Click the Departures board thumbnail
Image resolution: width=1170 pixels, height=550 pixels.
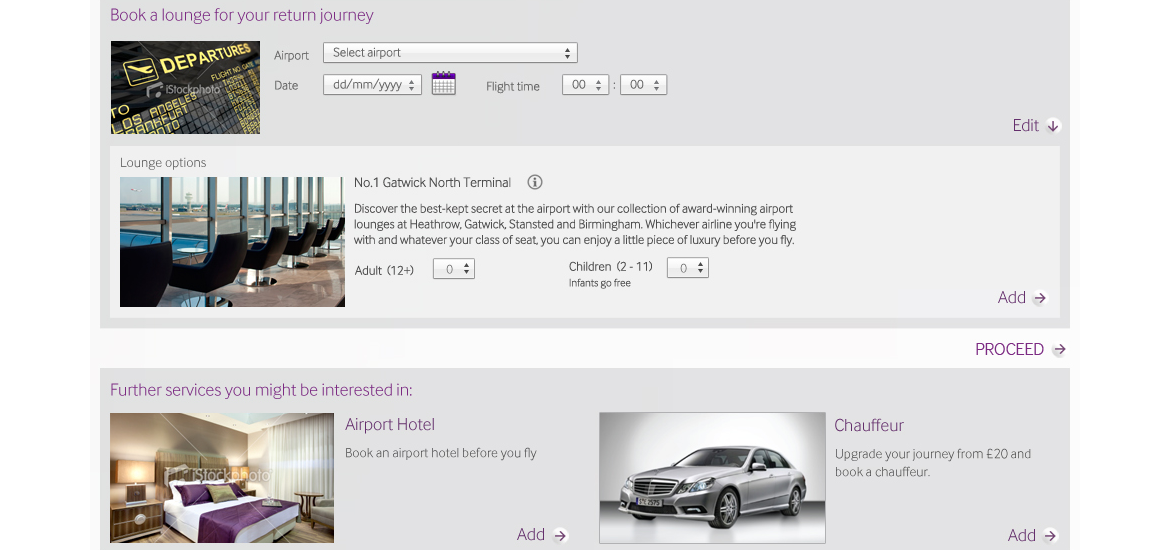[x=185, y=87]
